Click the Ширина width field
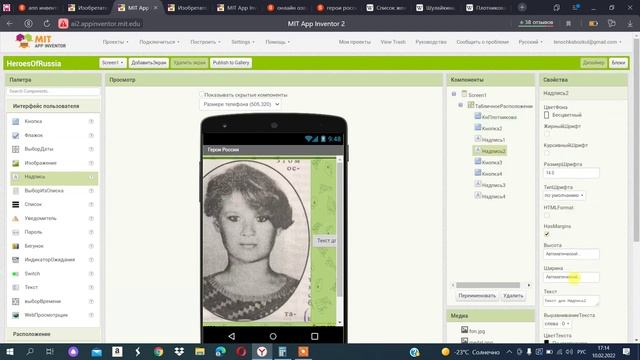640x360 pixels. (571, 277)
